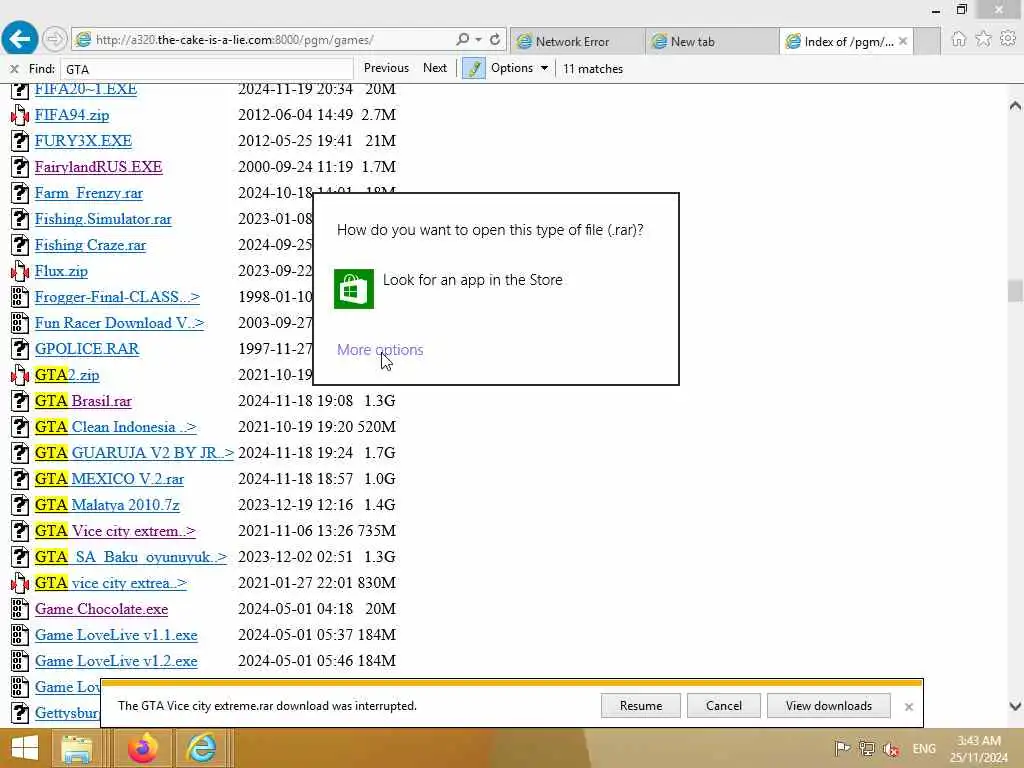1024x768 pixels.
Task: Click the Action Center flag tray icon
Action: pos(842,748)
